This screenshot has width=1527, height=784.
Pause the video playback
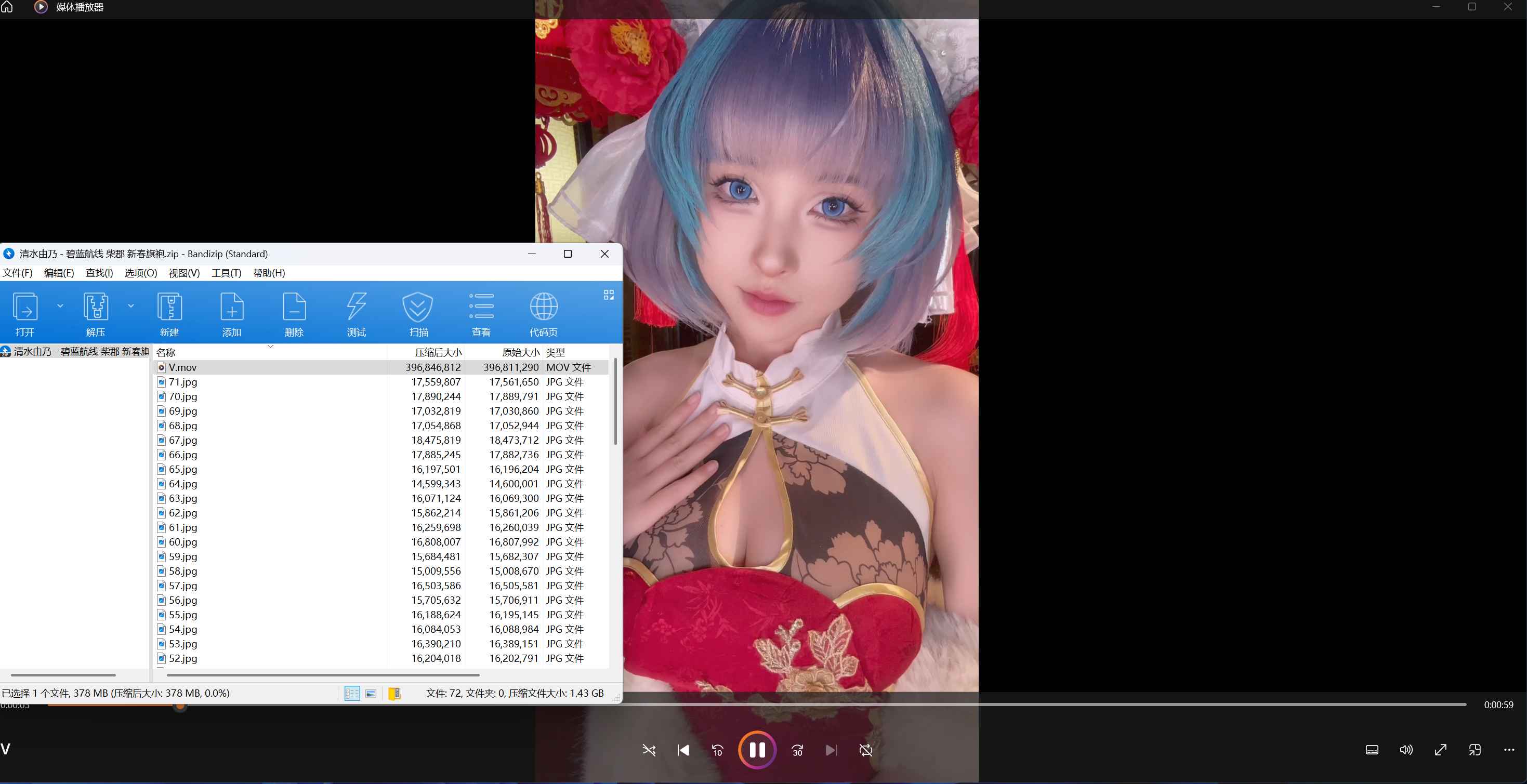[757, 750]
